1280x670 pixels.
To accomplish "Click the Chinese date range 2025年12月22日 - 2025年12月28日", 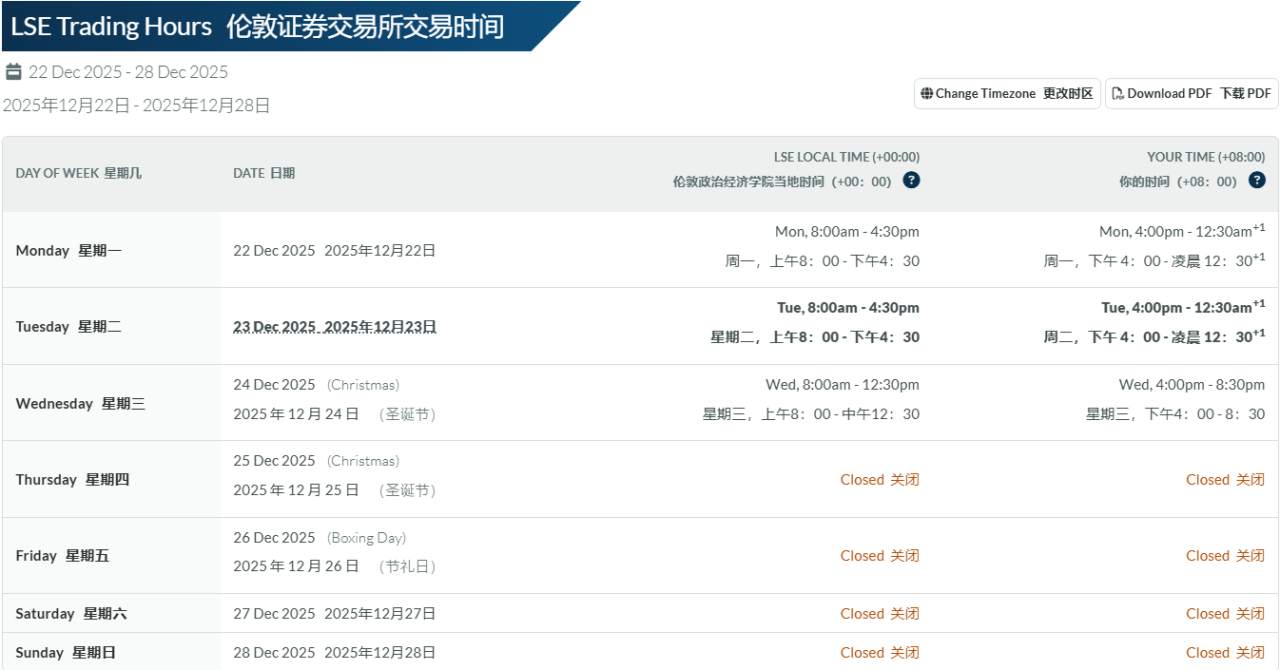I will click(136, 105).
